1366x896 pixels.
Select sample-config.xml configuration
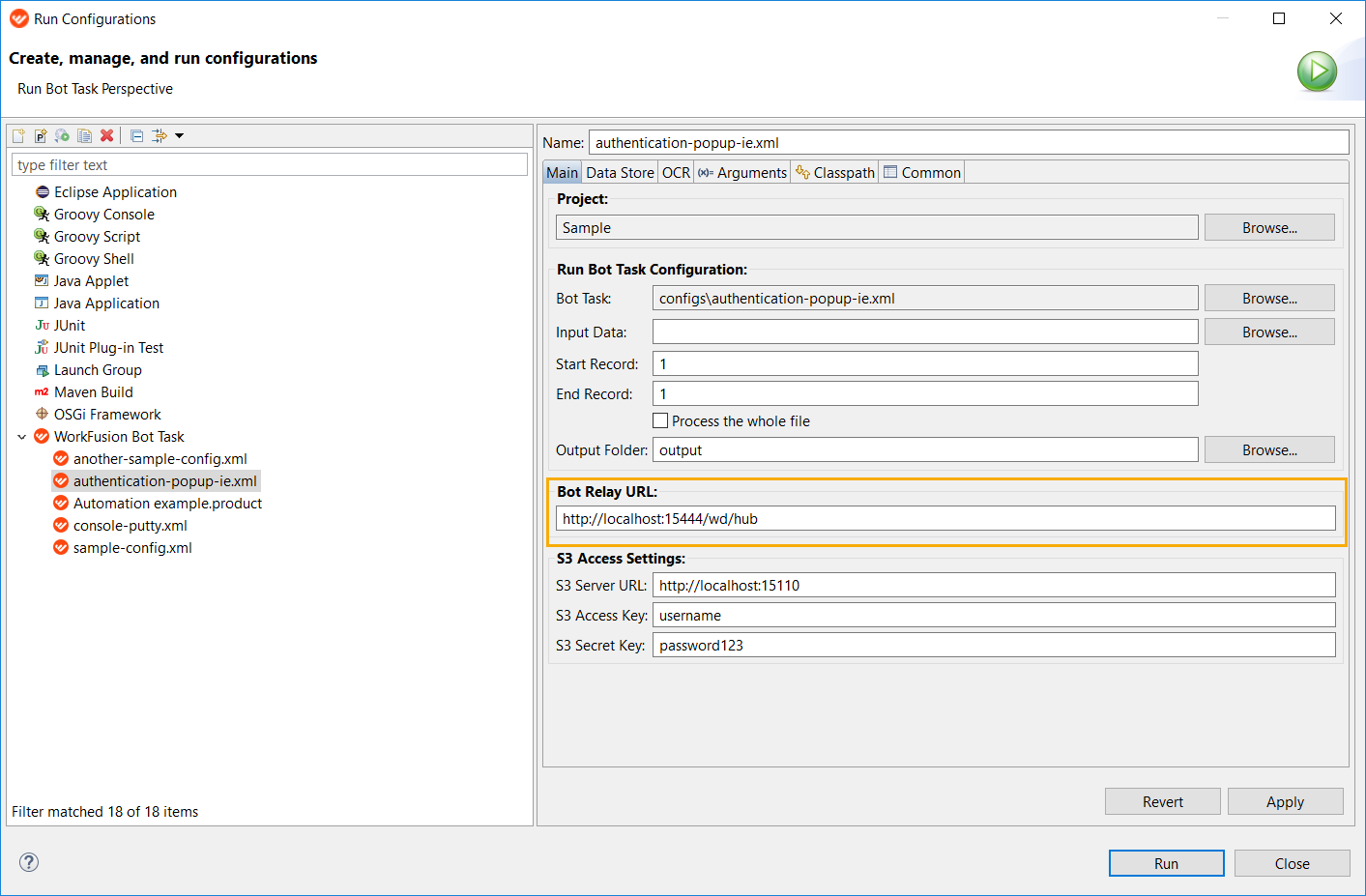pyautogui.click(x=132, y=548)
